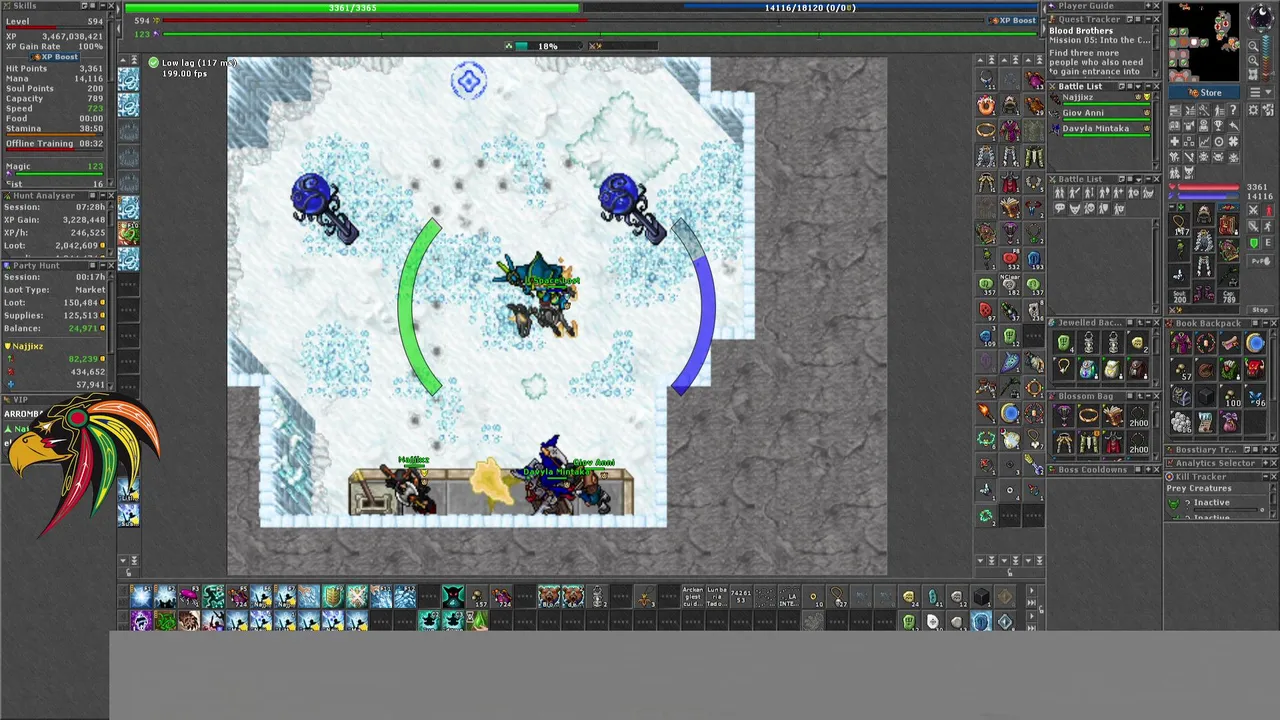This screenshot has width=1280, height=720.
Task: Use the blue potion hotkey showing 193
Action: [1034, 258]
